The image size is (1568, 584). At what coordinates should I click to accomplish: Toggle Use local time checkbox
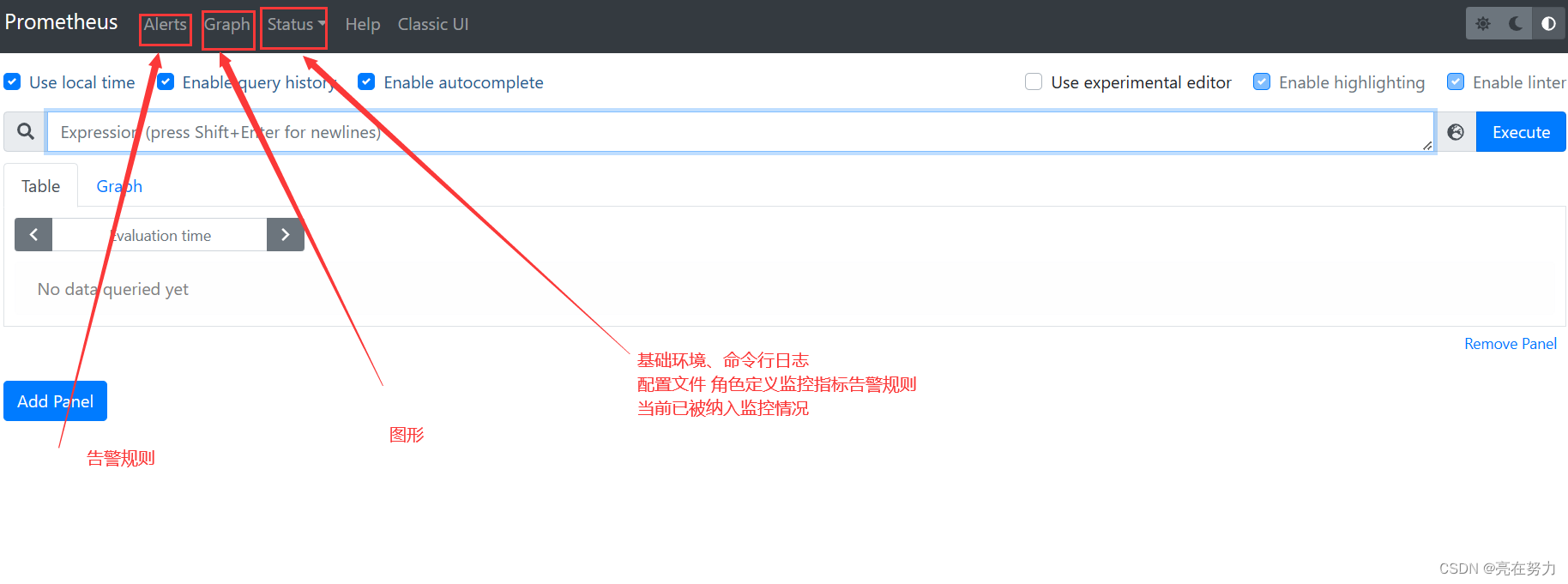[x=12, y=81]
